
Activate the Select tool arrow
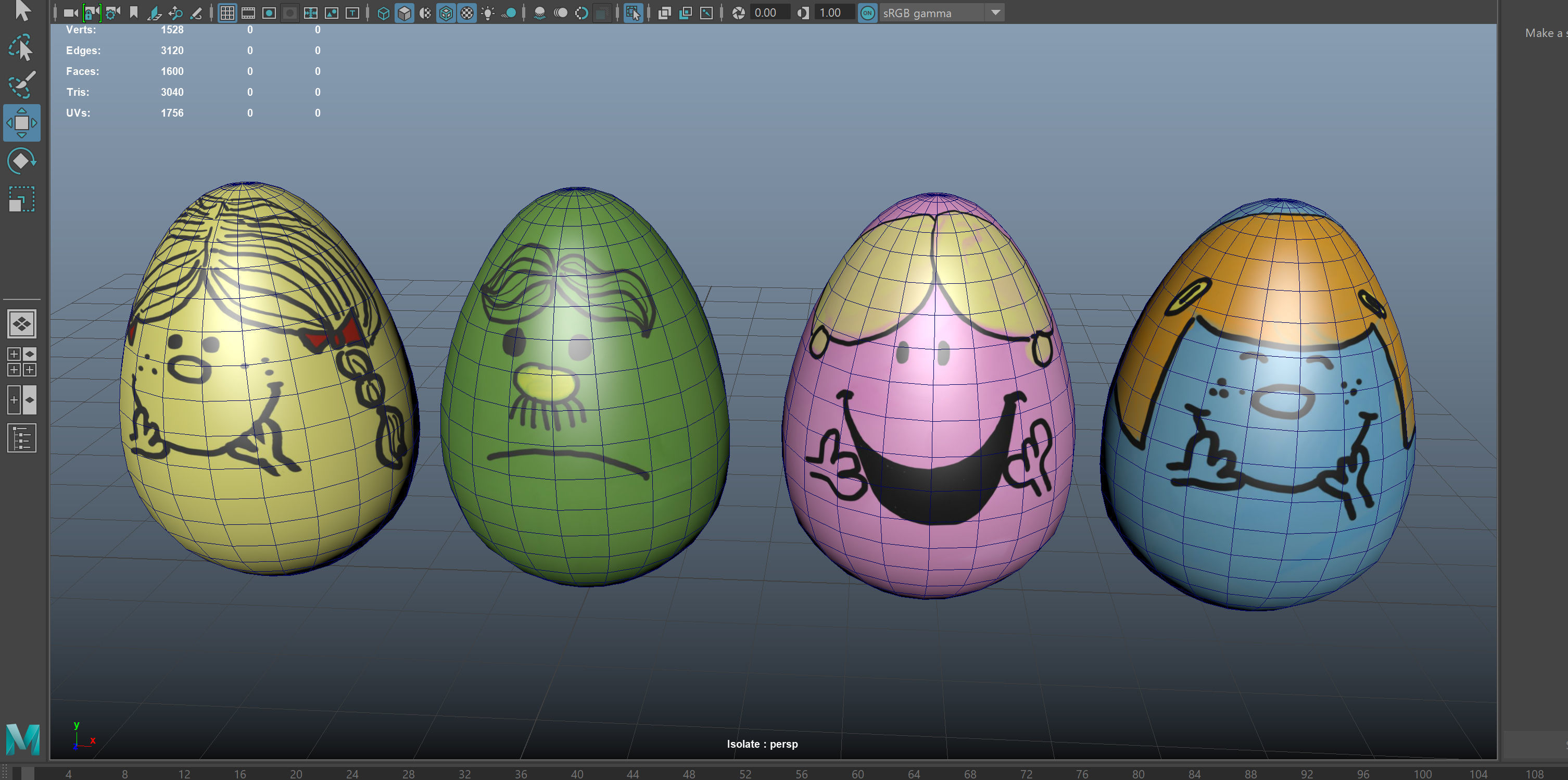pos(22,10)
